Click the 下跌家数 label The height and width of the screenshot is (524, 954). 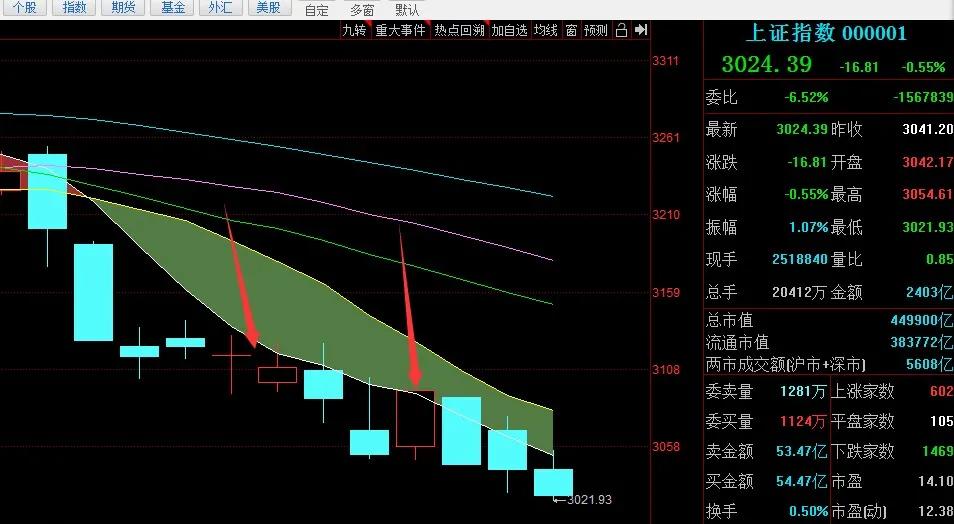[x=863, y=451]
